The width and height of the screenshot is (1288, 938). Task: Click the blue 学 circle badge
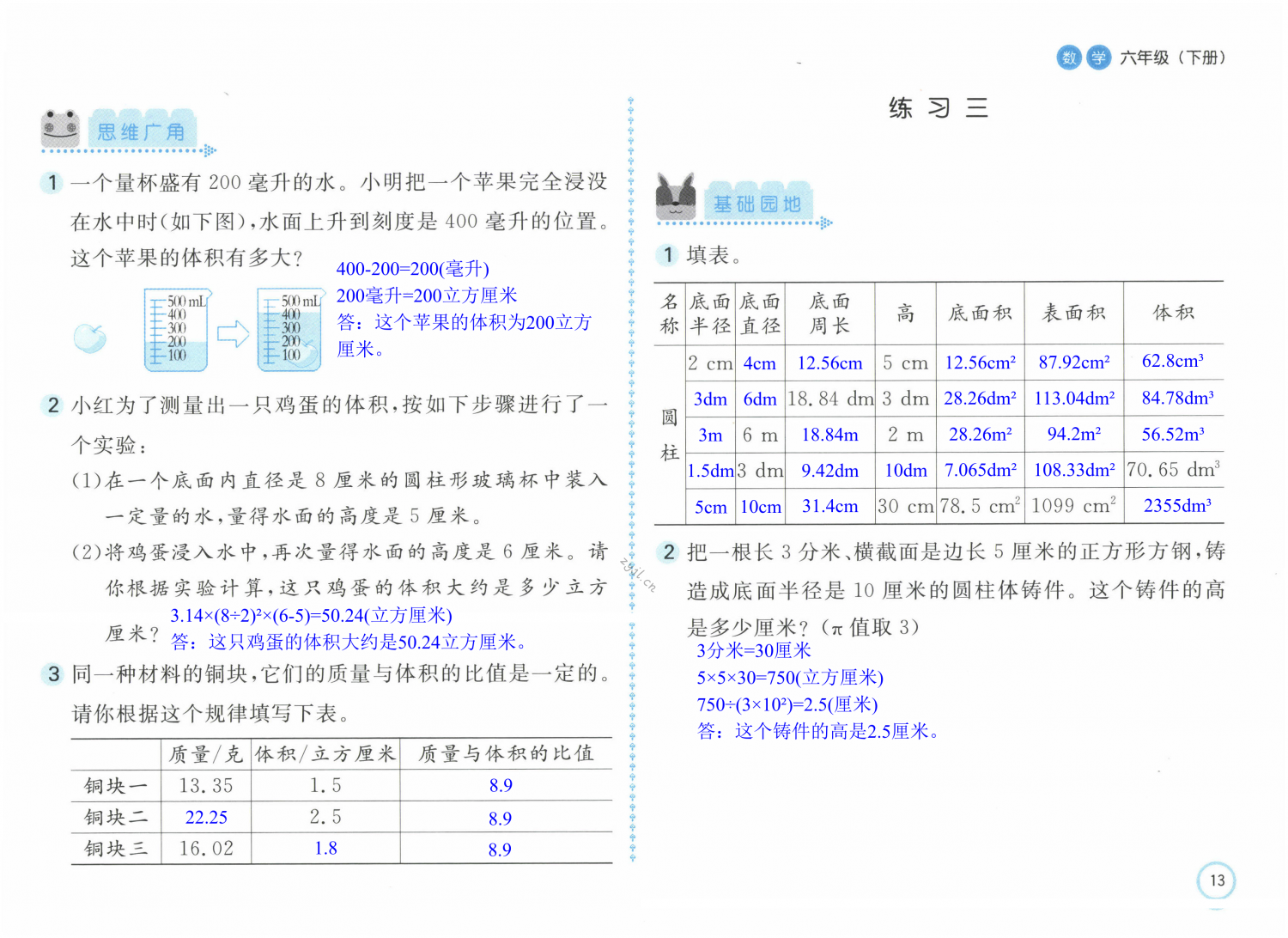1098,58
